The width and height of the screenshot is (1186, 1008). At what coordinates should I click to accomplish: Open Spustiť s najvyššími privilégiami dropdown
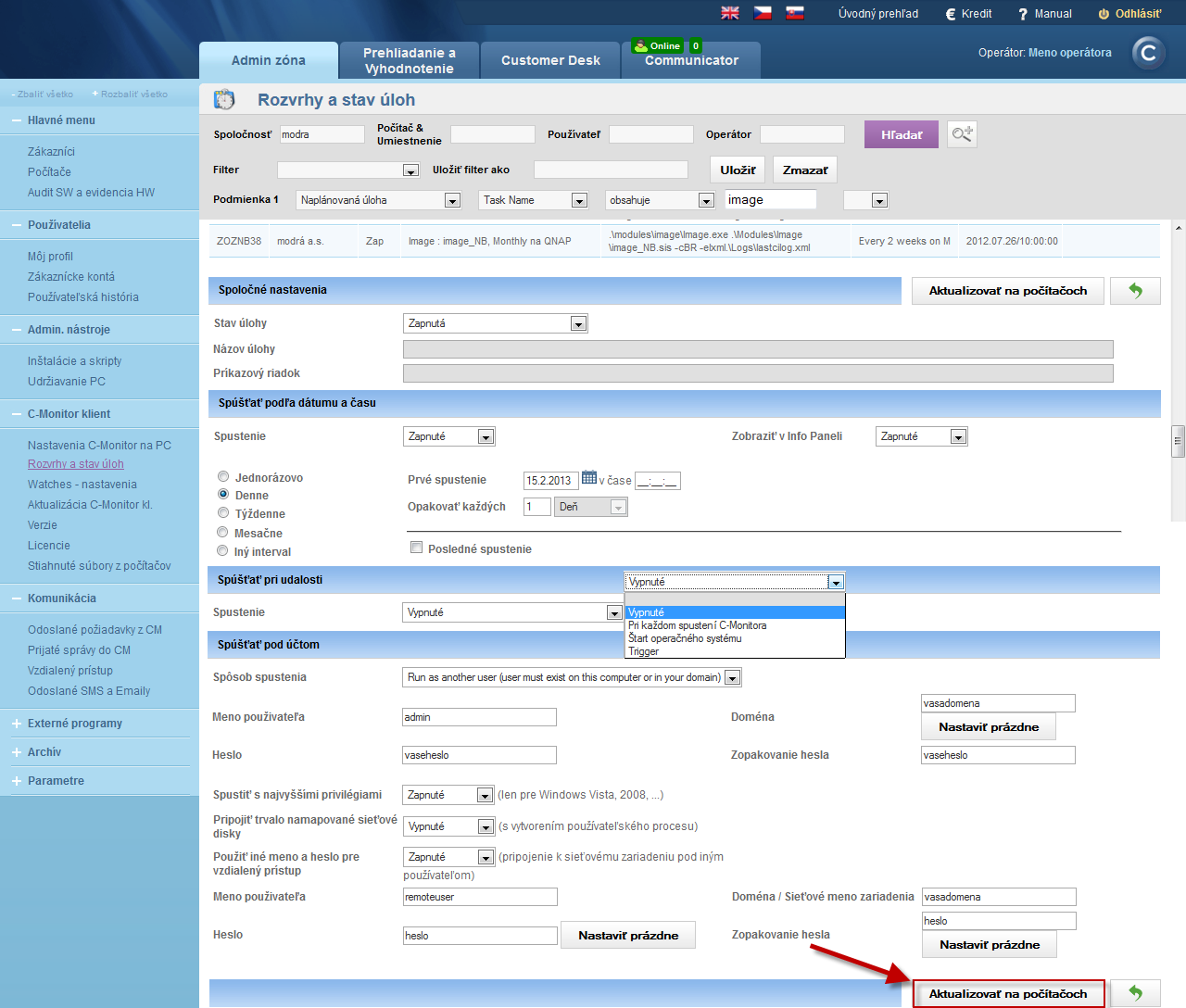click(x=449, y=795)
